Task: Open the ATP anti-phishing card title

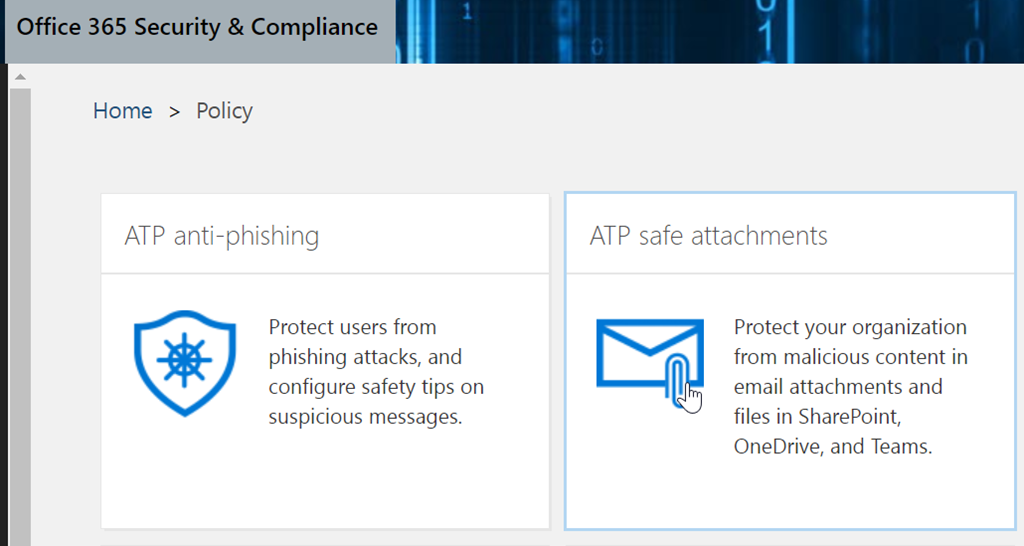Action: pos(221,236)
